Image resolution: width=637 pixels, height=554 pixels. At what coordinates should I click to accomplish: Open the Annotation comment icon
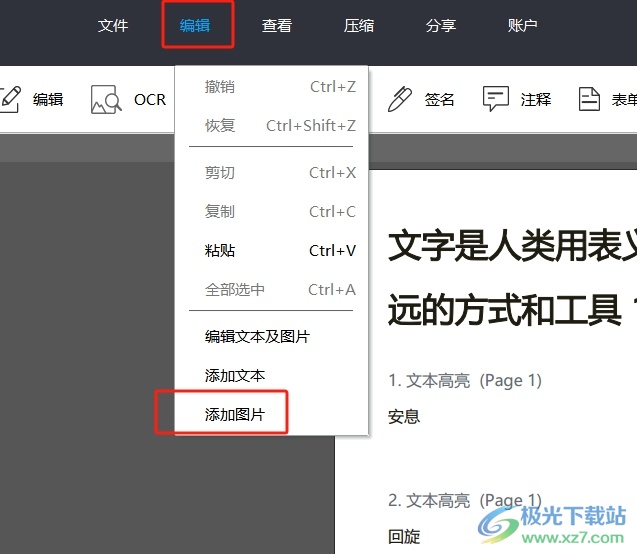tap(496, 99)
